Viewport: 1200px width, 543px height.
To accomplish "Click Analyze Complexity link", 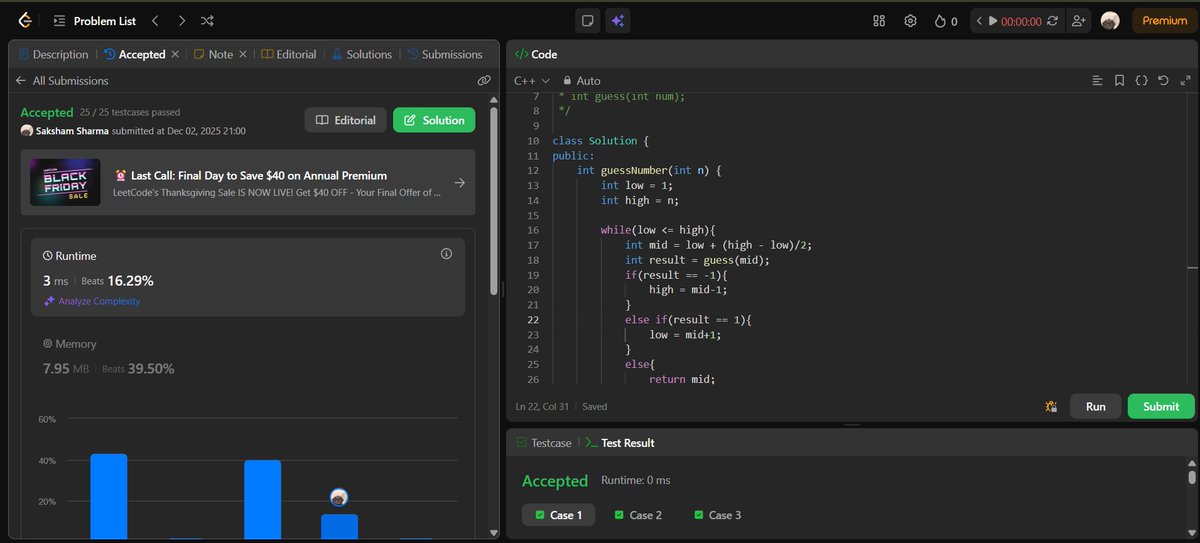I will pos(91,301).
